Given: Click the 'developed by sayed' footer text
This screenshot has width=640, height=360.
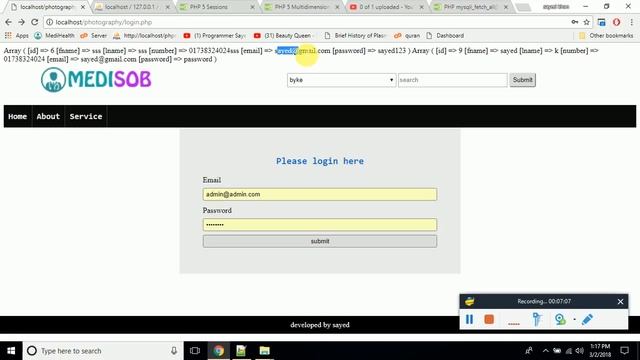Looking at the screenshot, I should [320, 325].
